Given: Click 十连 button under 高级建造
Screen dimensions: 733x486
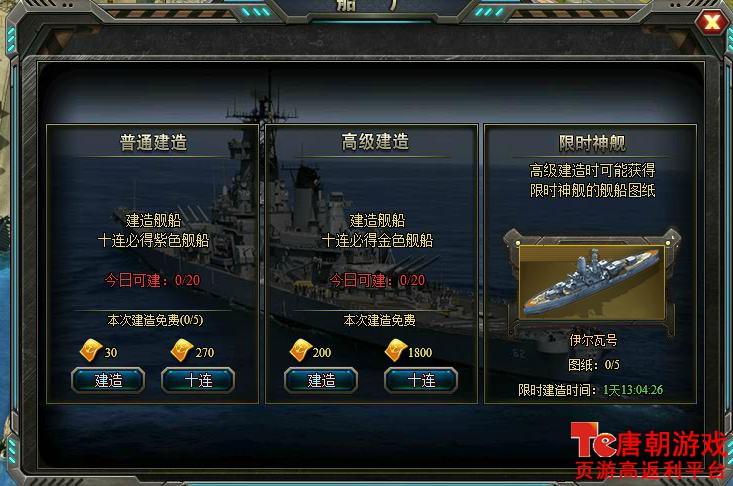Looking at the screenshot, I should (421, 380).
